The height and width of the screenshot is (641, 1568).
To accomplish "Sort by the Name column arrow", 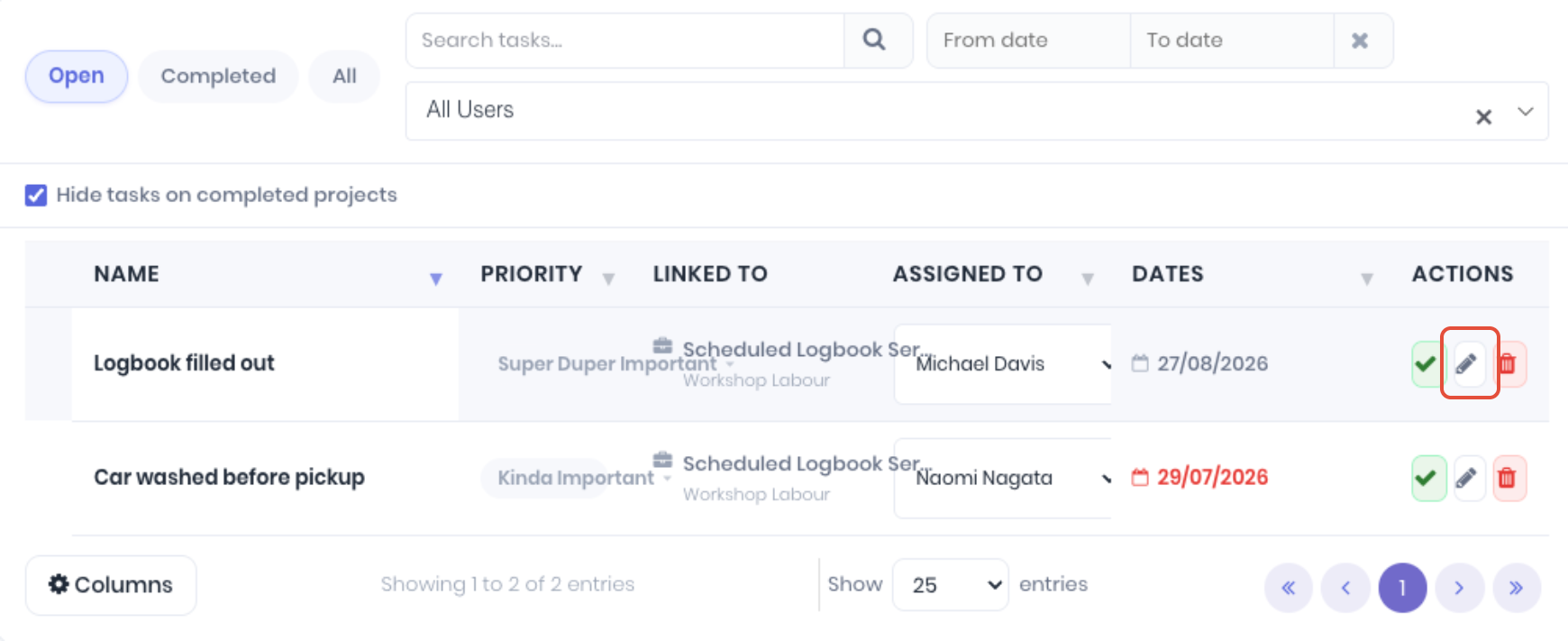I will click(436, 279).
